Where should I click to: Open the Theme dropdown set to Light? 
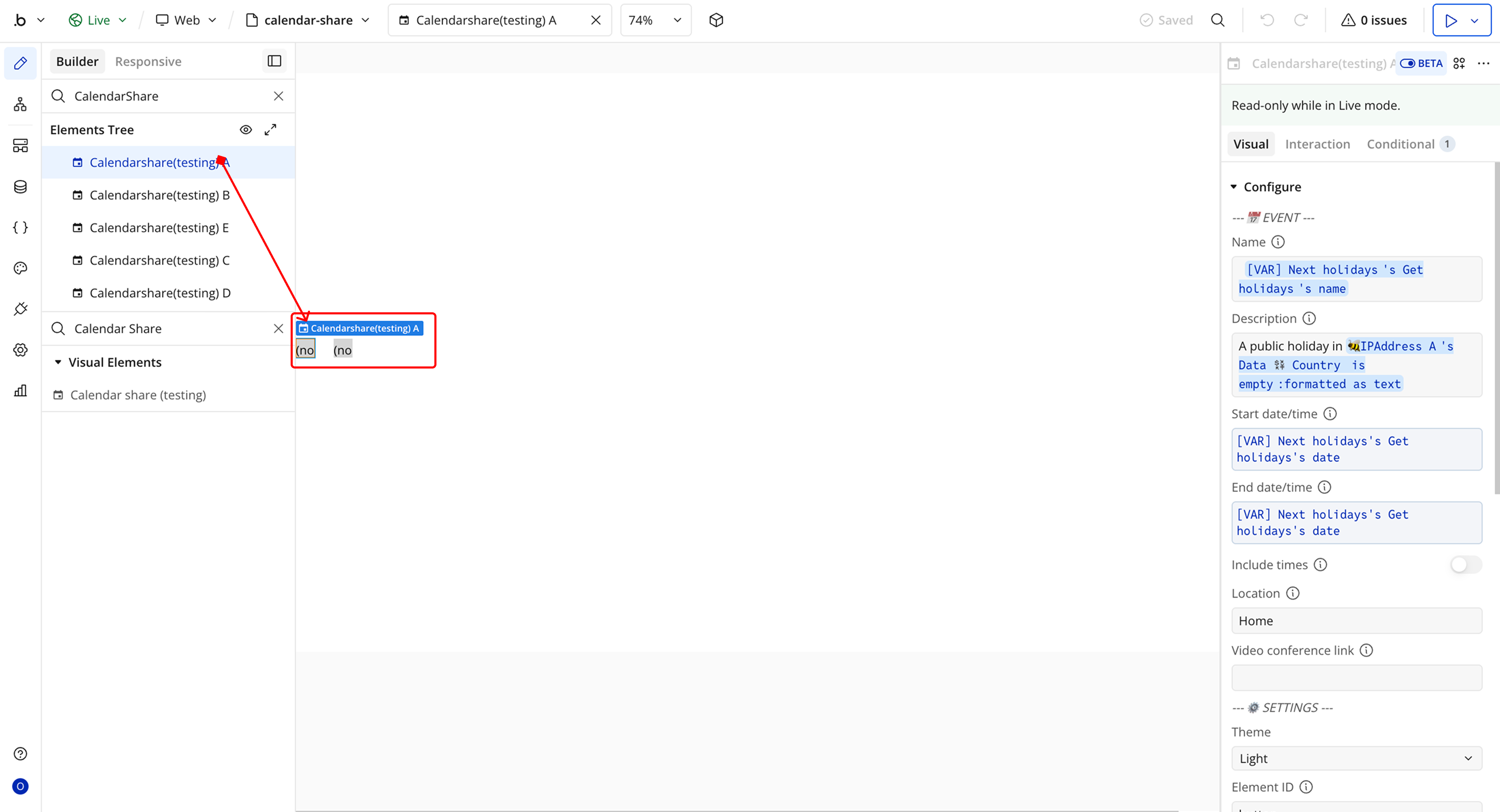[1356, 758]
